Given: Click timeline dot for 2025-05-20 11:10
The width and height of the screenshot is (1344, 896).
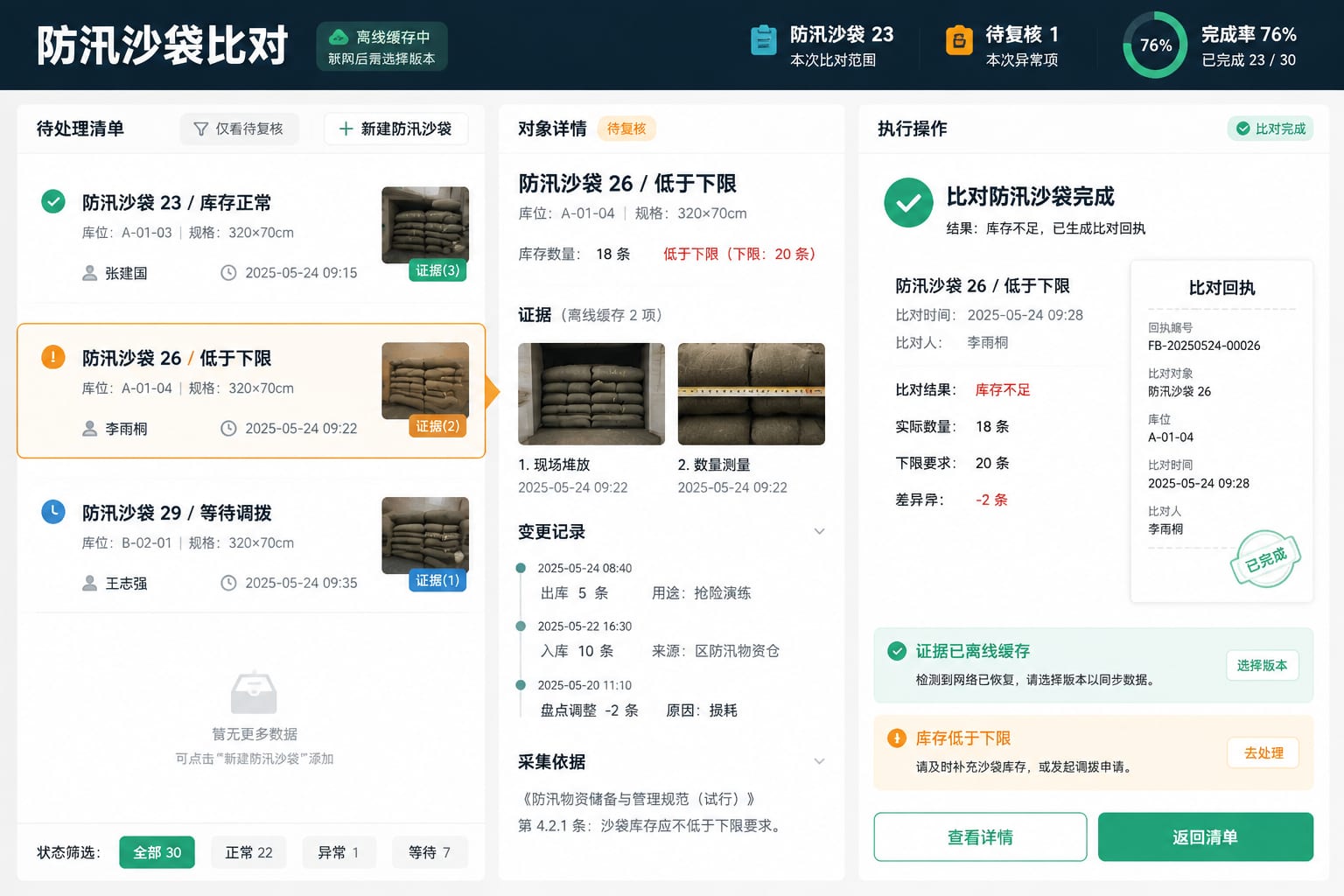Looking at the screenshot, I should tap(521, 685).
